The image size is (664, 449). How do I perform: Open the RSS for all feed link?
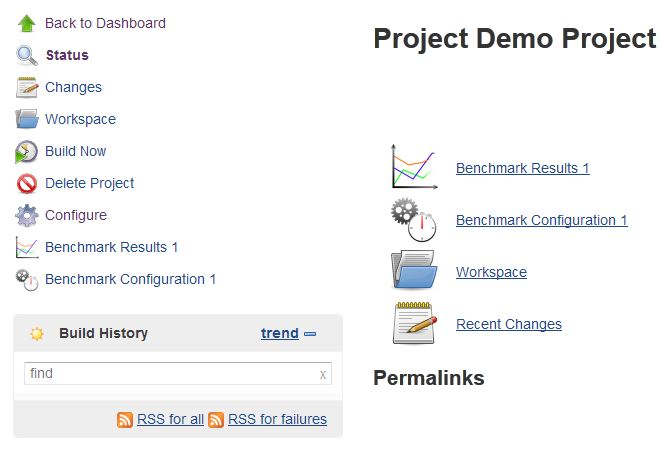tap(170, 419)
